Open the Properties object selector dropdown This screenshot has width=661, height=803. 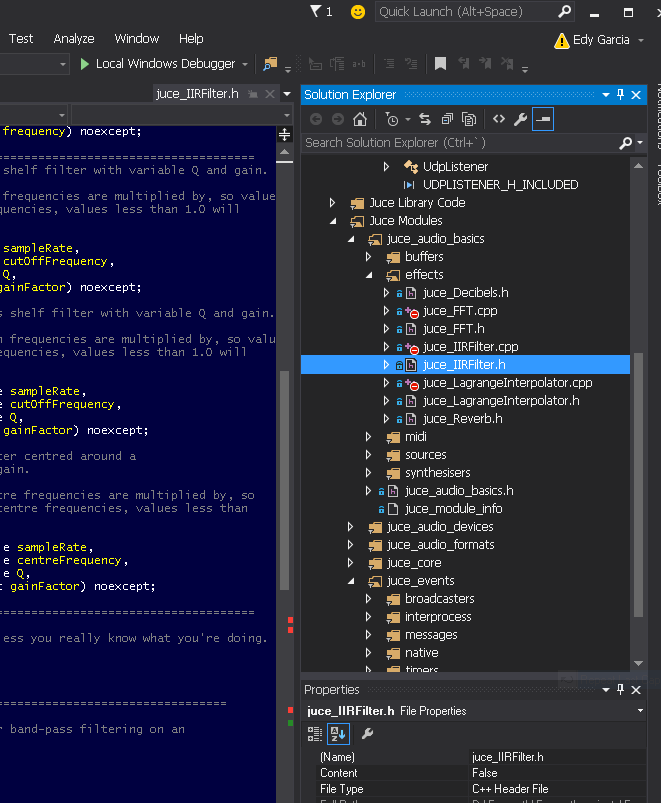640,711
